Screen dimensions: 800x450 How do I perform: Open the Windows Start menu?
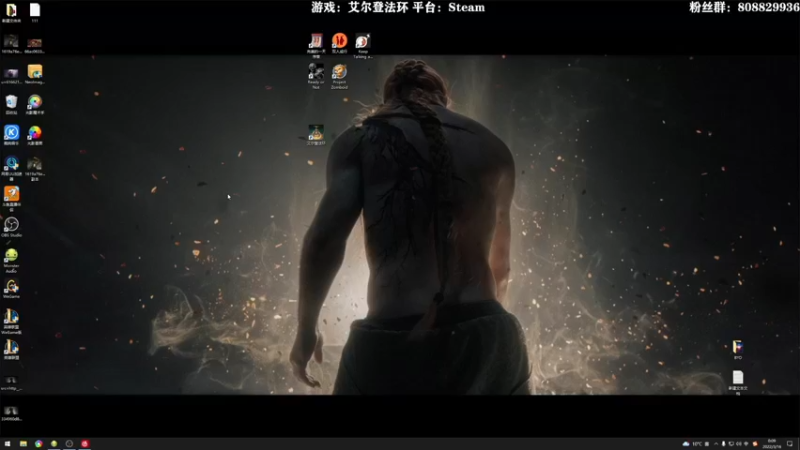[x=7, y=444]
